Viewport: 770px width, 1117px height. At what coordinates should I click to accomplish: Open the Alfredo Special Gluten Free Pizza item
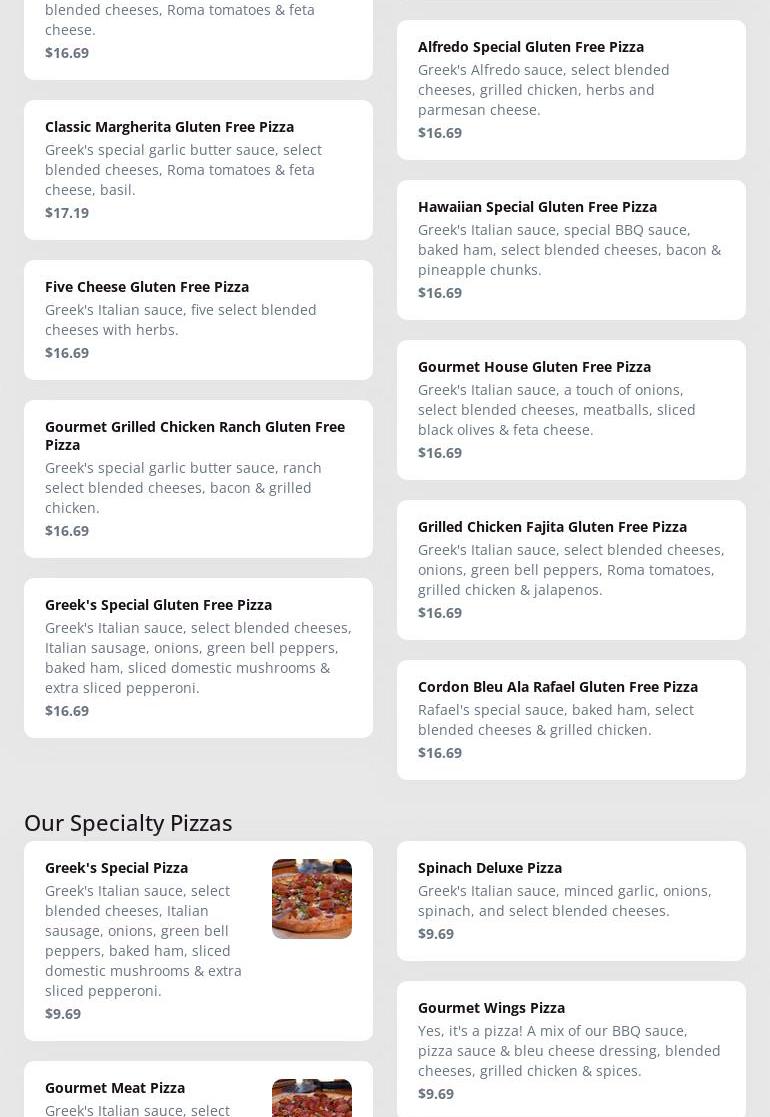pos(531,47)
